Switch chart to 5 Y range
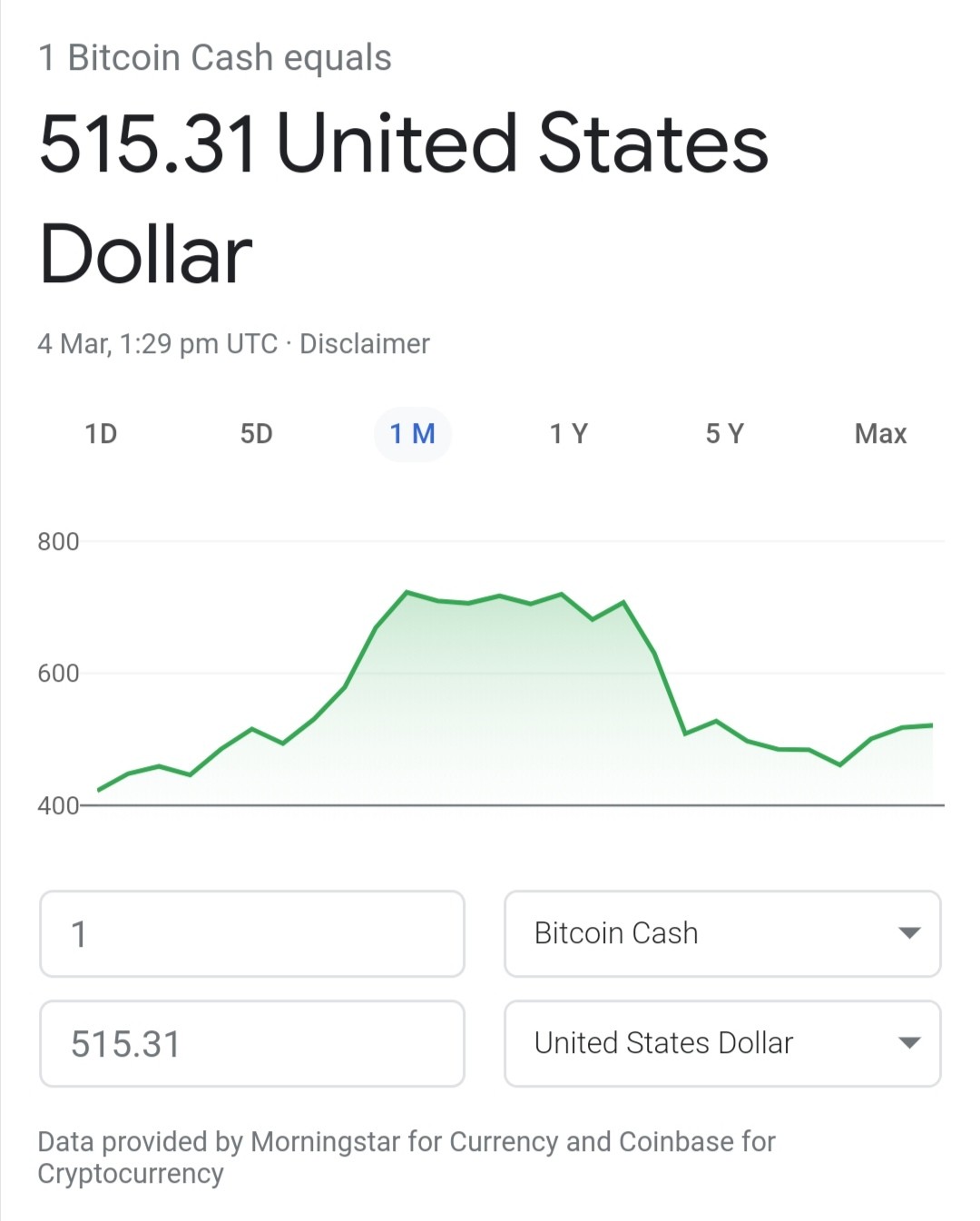This screenshot has width=980, height=1221. [x=725, y=434]
